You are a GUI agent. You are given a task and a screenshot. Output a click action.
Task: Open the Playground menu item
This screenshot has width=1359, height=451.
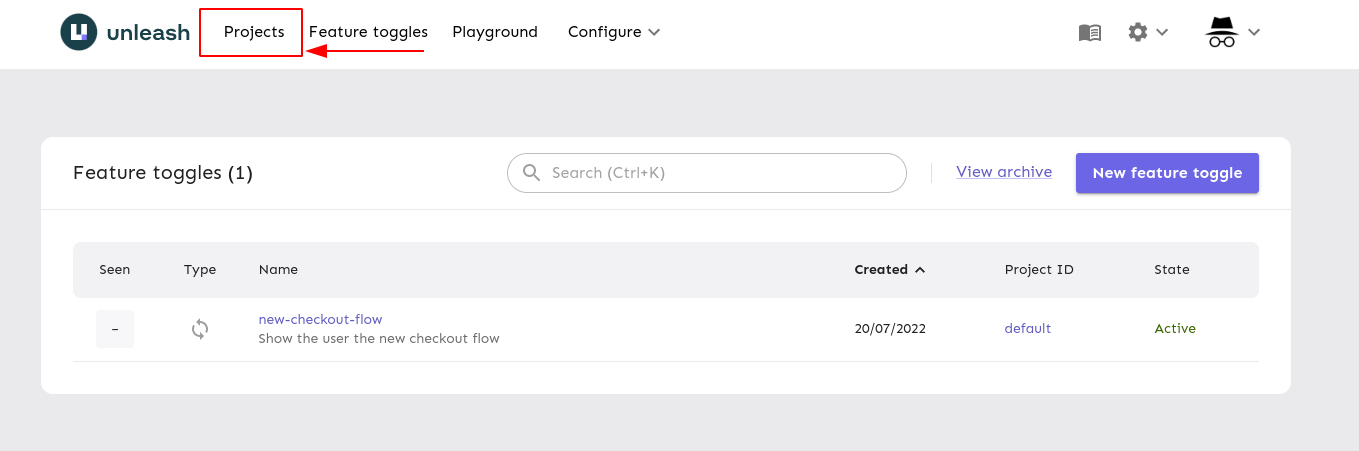(495, 32)
